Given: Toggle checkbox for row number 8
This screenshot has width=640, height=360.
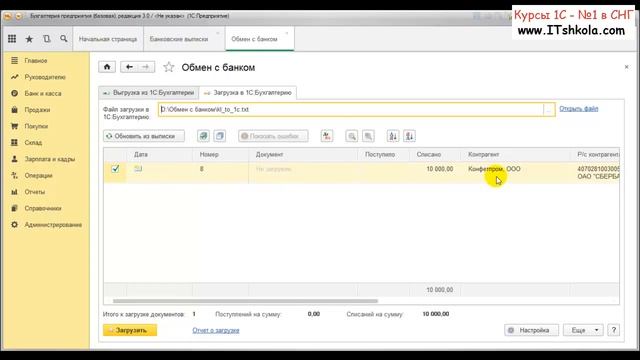Looking at the screenshot, I should pos(115,169).
